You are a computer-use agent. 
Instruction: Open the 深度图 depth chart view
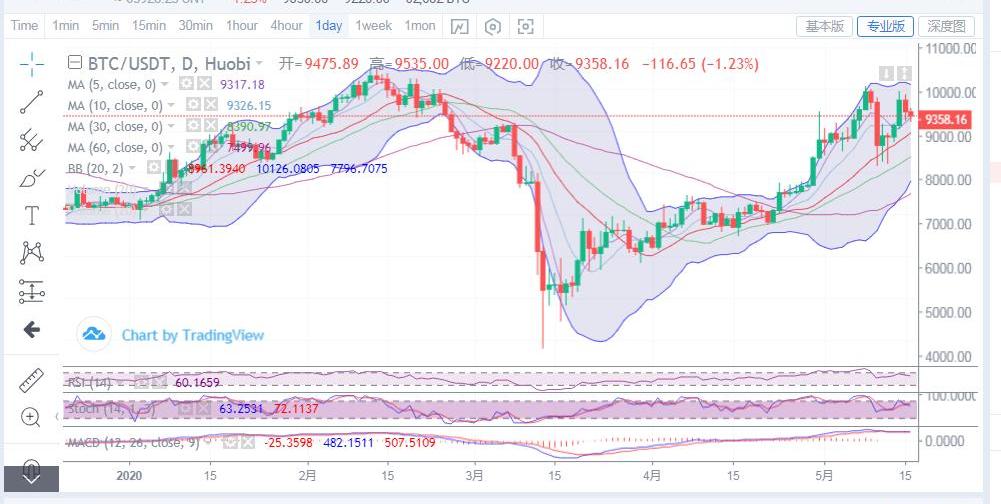tap(945, 26)
